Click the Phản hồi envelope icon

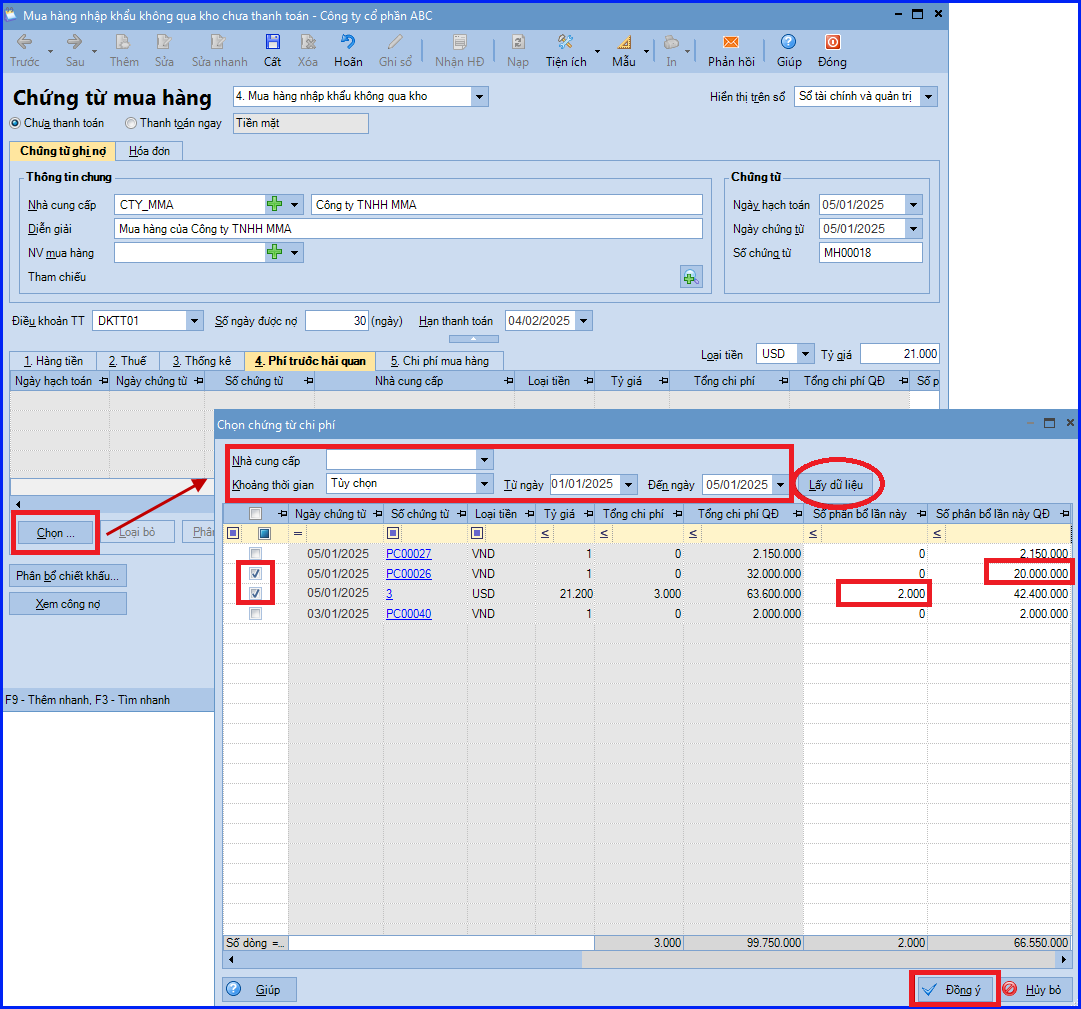tap(730, 43)
